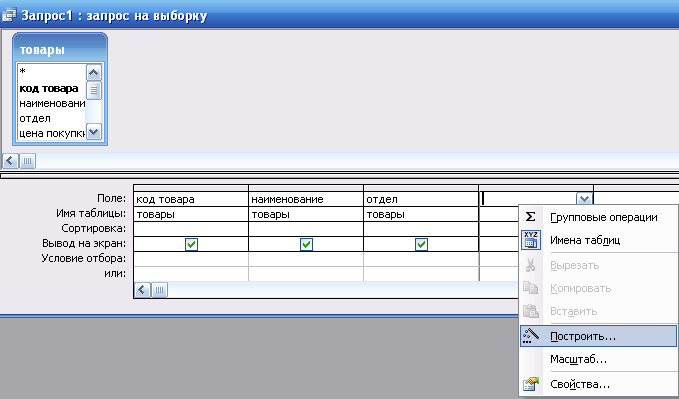This screenshot has width=679, height=399.
Task: Click the XYZ table names icon
Action: point(530,240)
